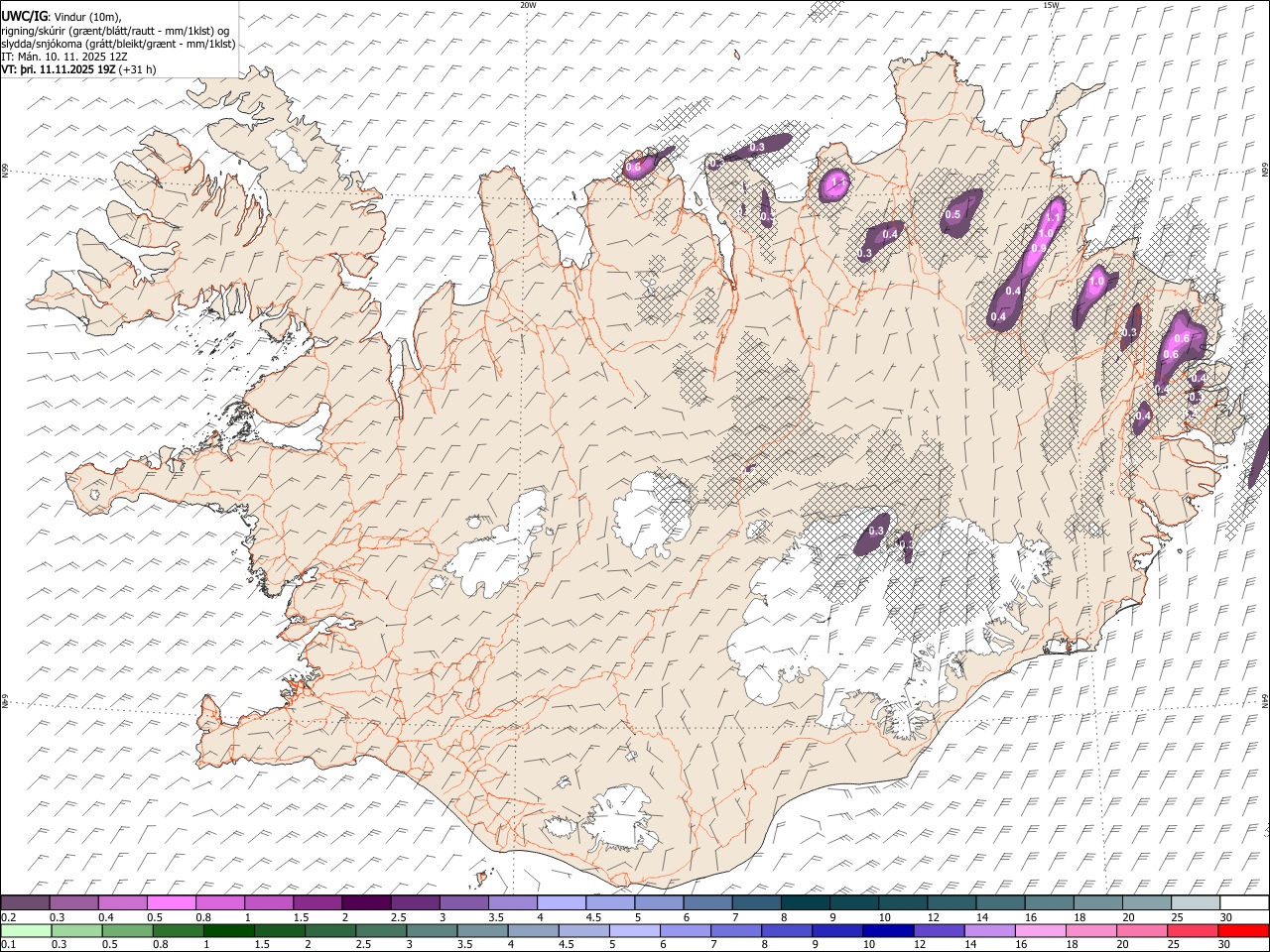Click the '1.5' label in the upper legend

coord(300,917)
